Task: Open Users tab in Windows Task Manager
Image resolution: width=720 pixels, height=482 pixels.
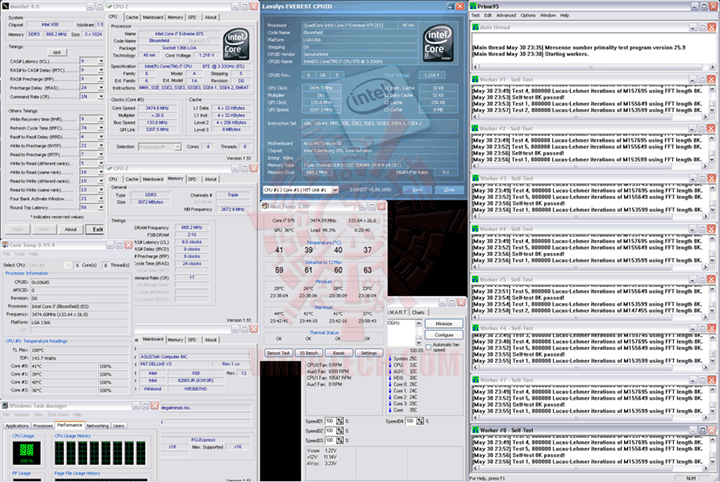Action: point(119,426)
